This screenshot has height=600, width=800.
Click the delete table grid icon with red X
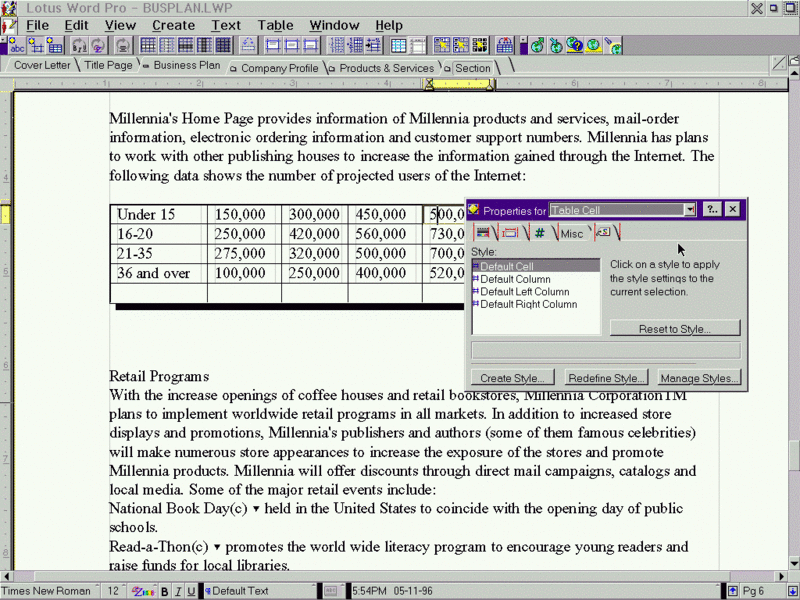505,46
